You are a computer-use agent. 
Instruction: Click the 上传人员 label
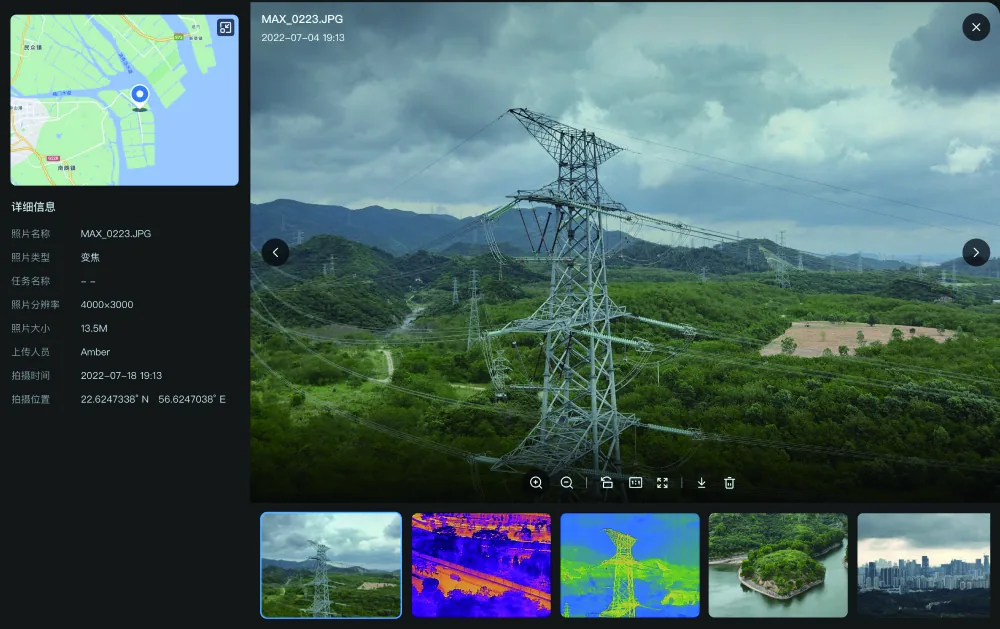pos(31,352)
